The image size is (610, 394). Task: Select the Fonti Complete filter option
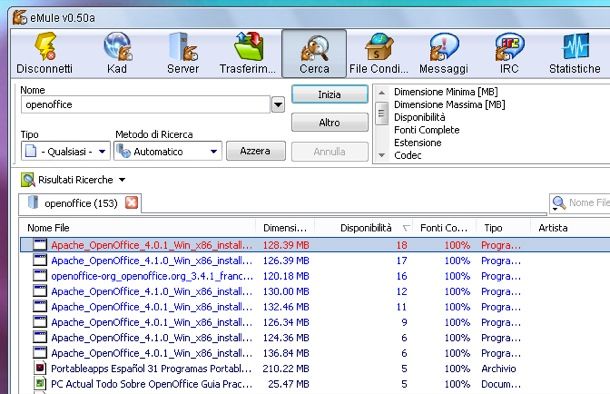coord(426,130)
